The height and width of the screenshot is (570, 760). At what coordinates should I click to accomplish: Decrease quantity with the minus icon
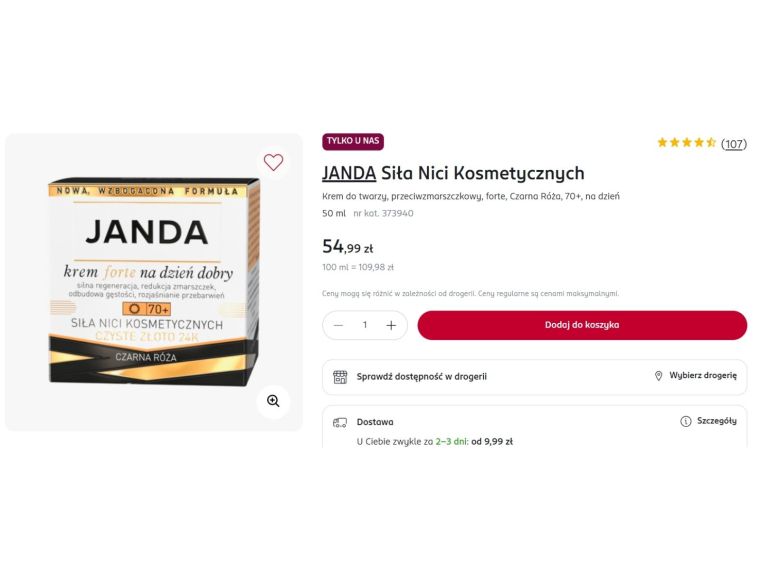pyautogui.click(x=339, y=325)
